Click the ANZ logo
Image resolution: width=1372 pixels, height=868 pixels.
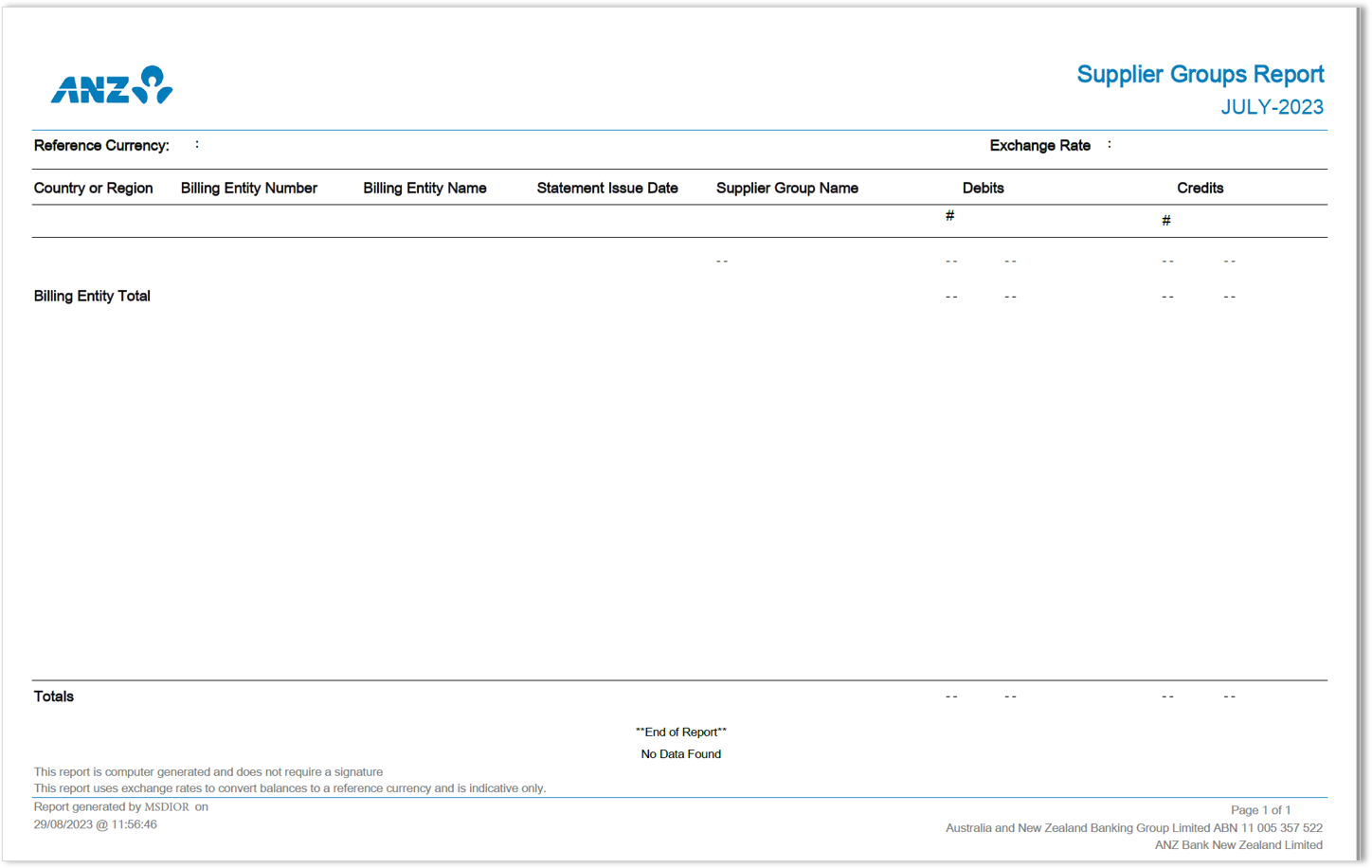[111, 84]
